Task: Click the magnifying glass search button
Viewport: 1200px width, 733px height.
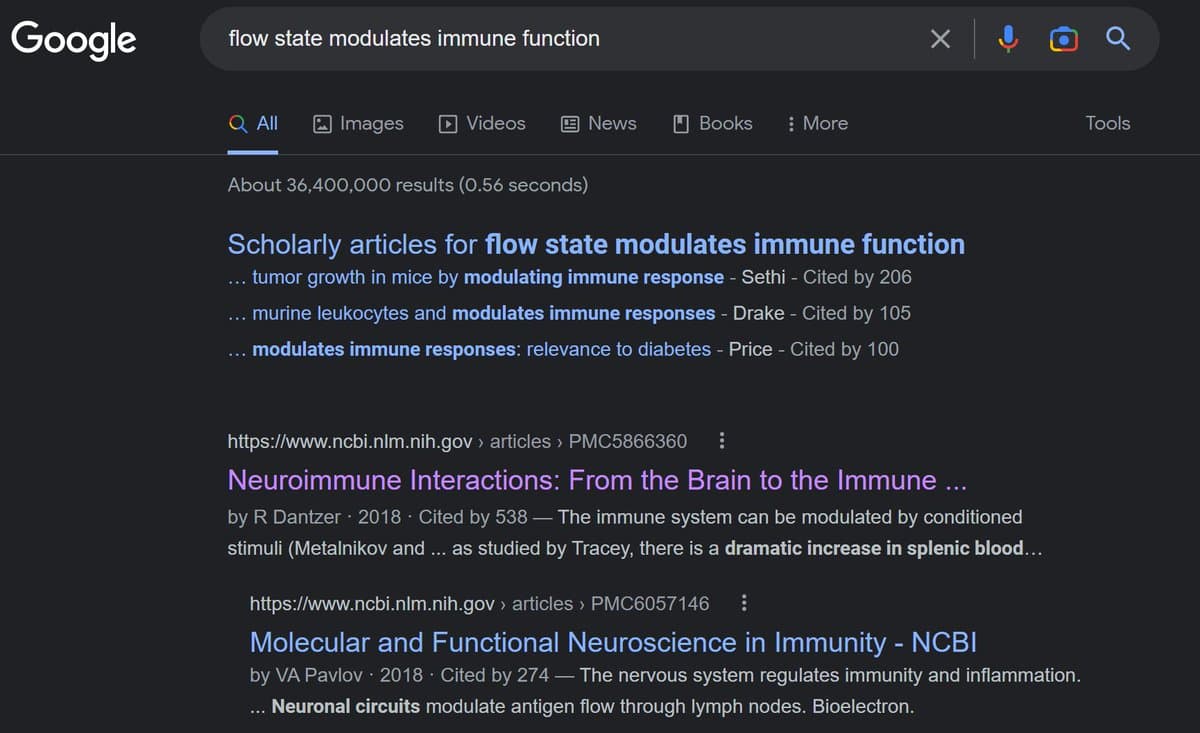Action: point(1118,39)
